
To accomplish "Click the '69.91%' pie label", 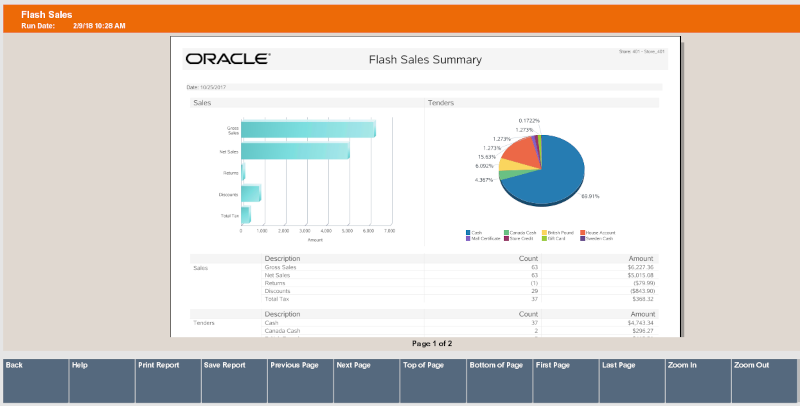I will coord(590,196).
